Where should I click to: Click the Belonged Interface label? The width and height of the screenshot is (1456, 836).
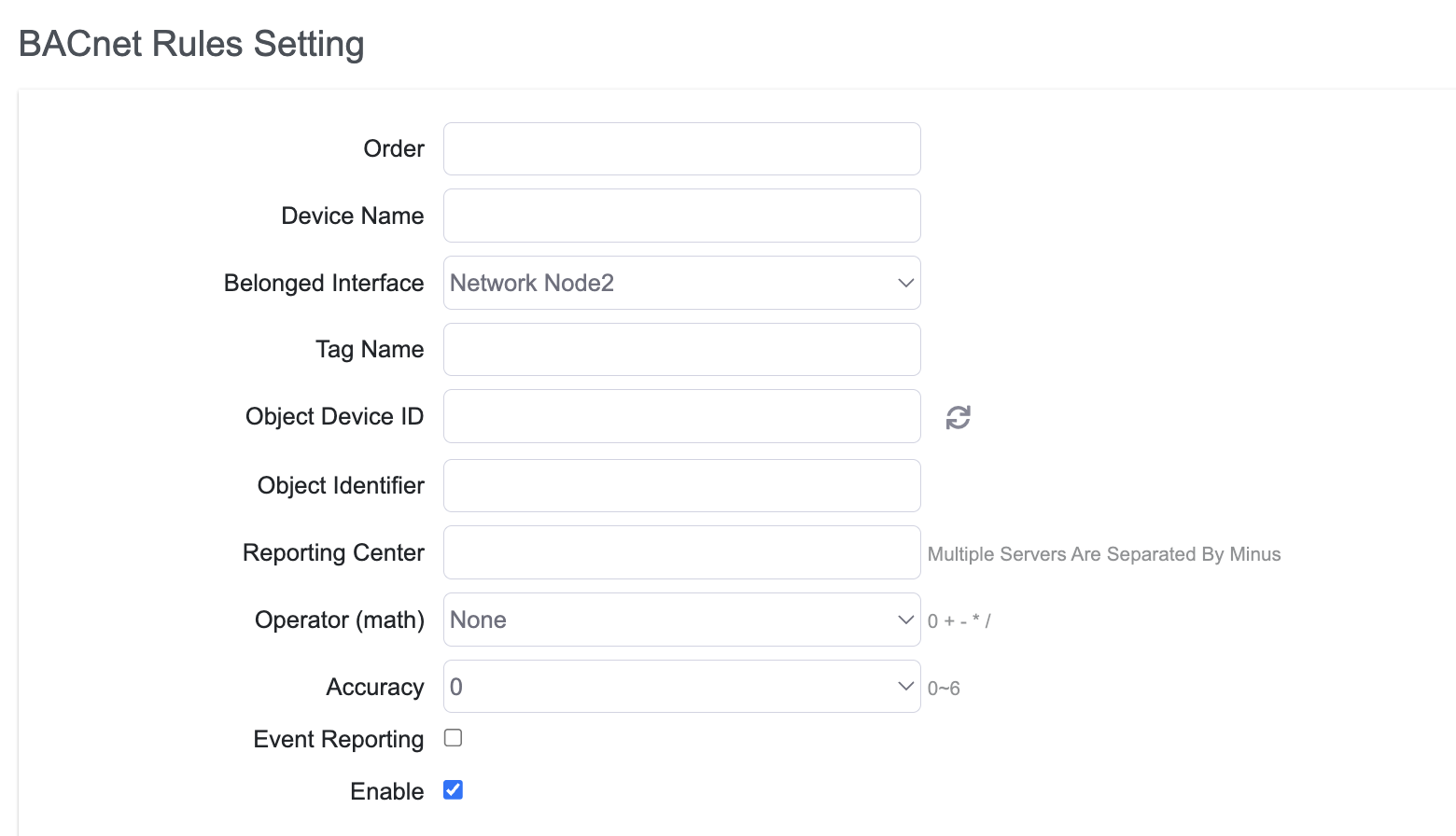(x=324, y=284)
